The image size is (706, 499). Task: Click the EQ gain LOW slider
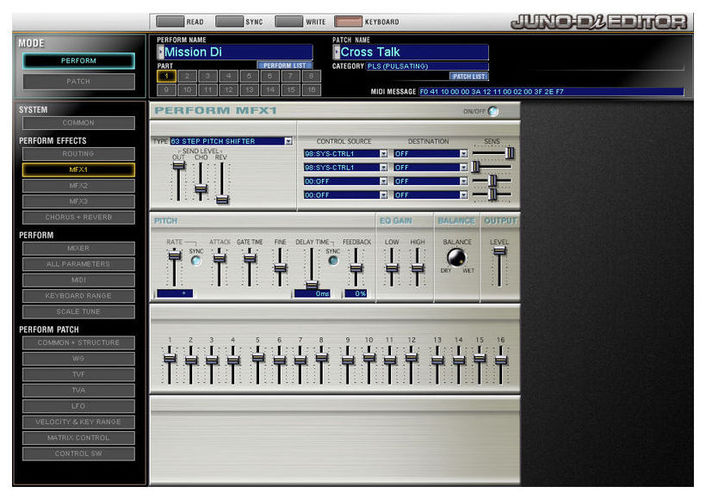(392, 267)
